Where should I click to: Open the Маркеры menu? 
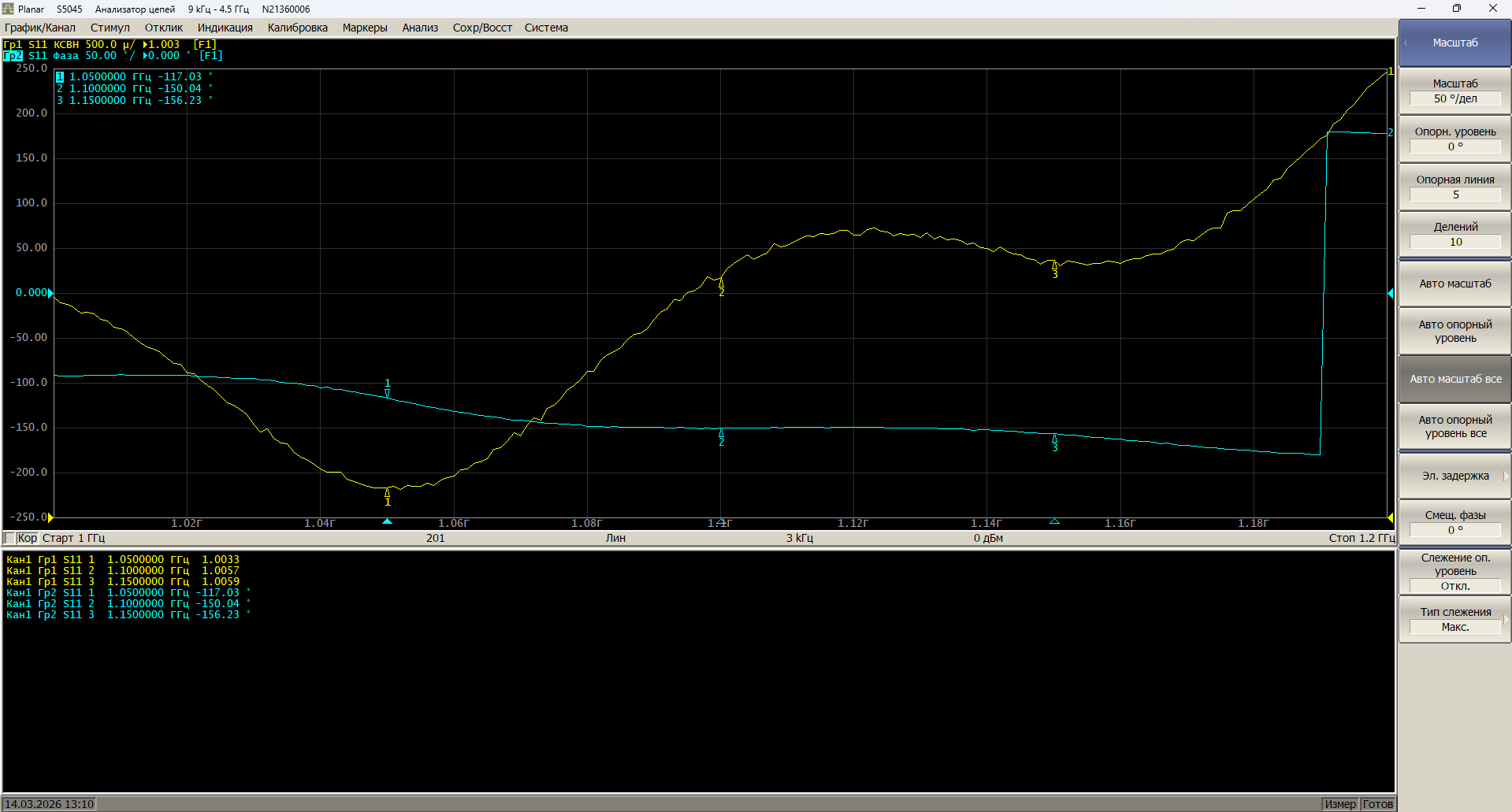(x=364, y=28)
